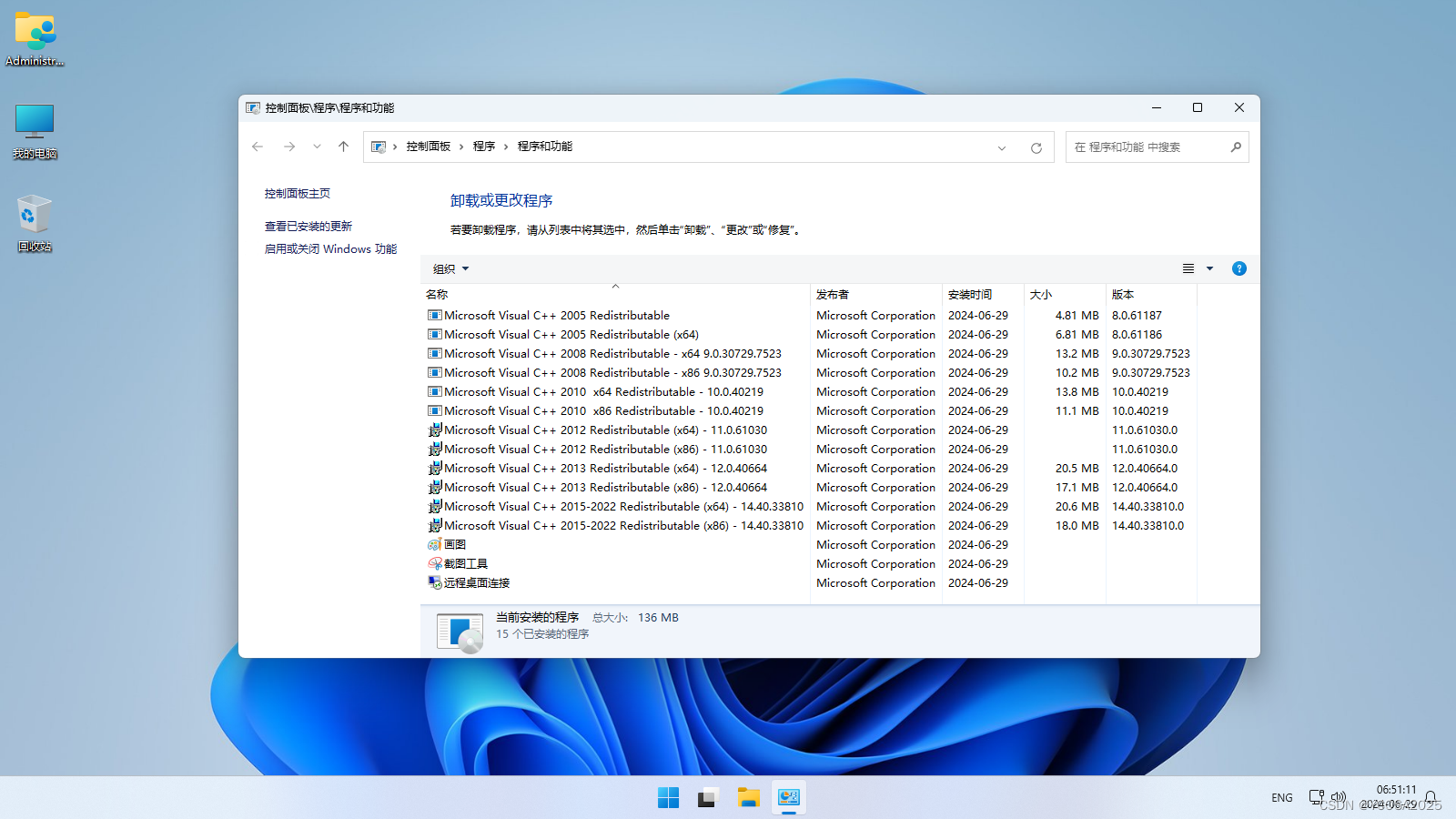Open recent locations chevron next to forward arrow

coord(317,147)
